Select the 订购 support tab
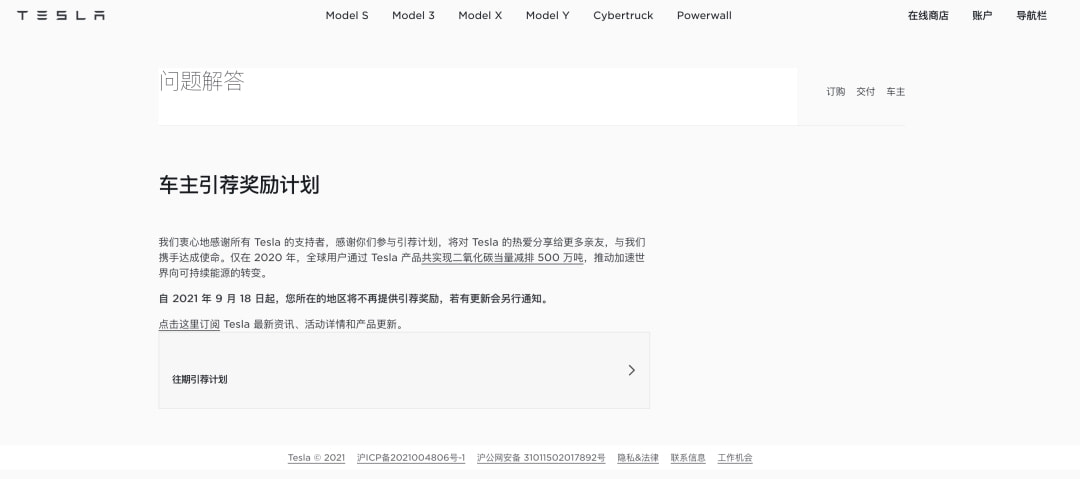This screenshot has height=479, width=1080. (835, 92)
